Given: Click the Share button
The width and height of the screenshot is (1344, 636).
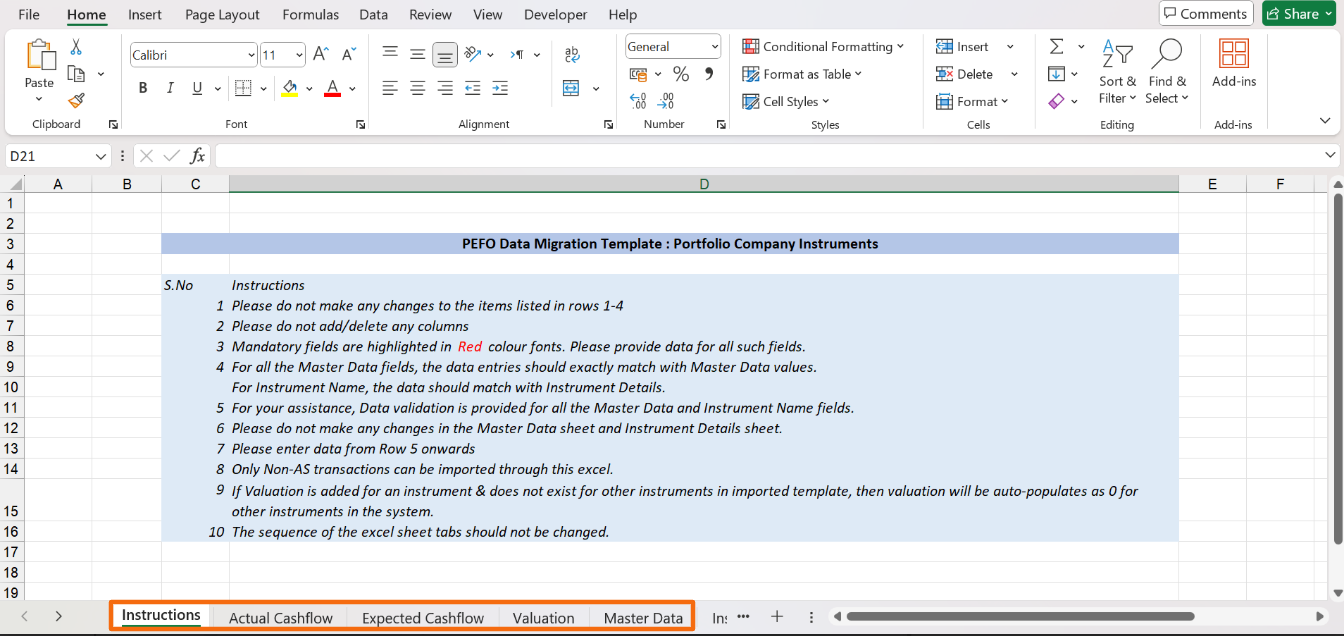Looking at the screenshot, I should [1299, 14].
